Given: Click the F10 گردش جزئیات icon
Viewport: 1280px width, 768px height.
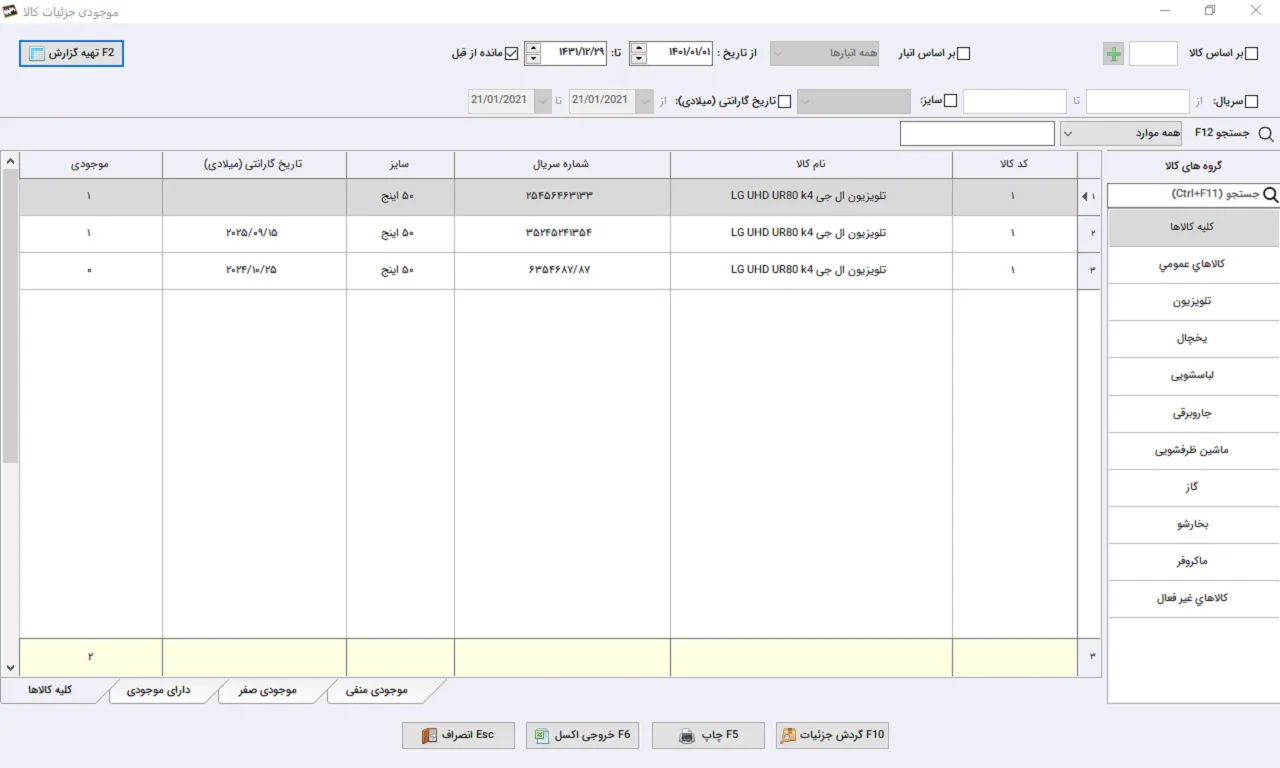Looking at the screenshot, I should click(788, 736).
